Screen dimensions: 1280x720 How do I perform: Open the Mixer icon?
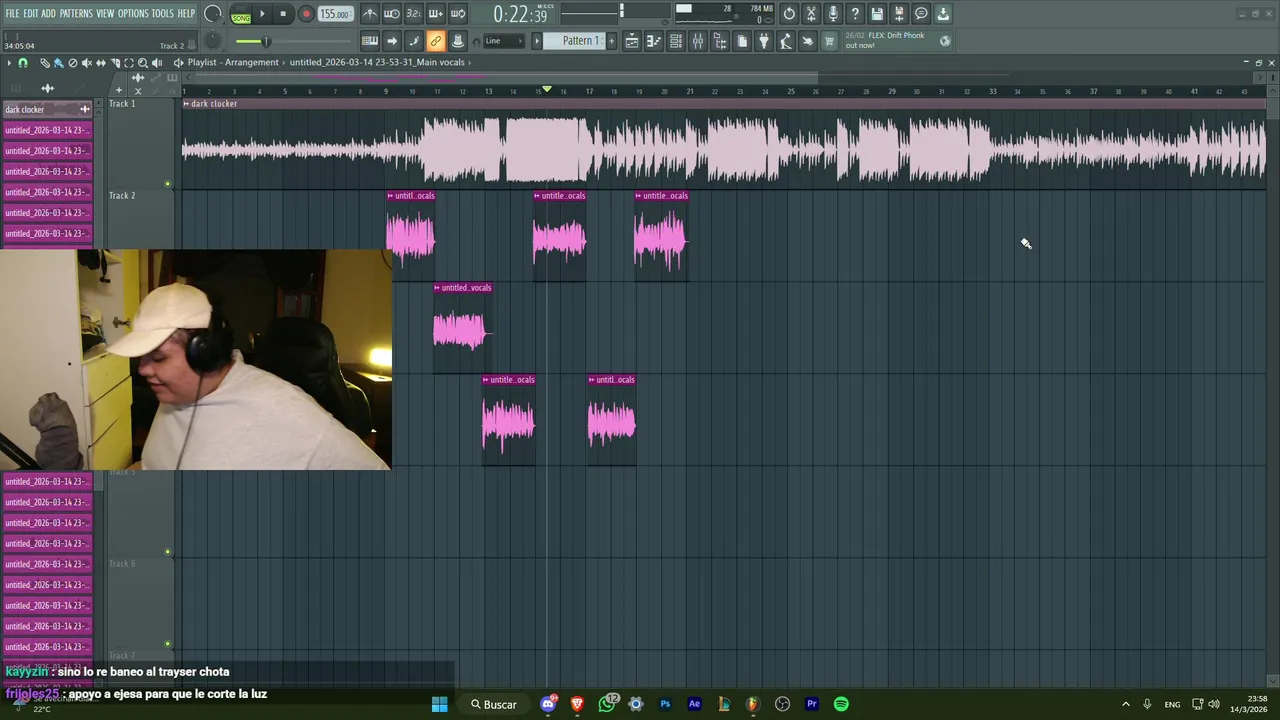click(698, 41)
